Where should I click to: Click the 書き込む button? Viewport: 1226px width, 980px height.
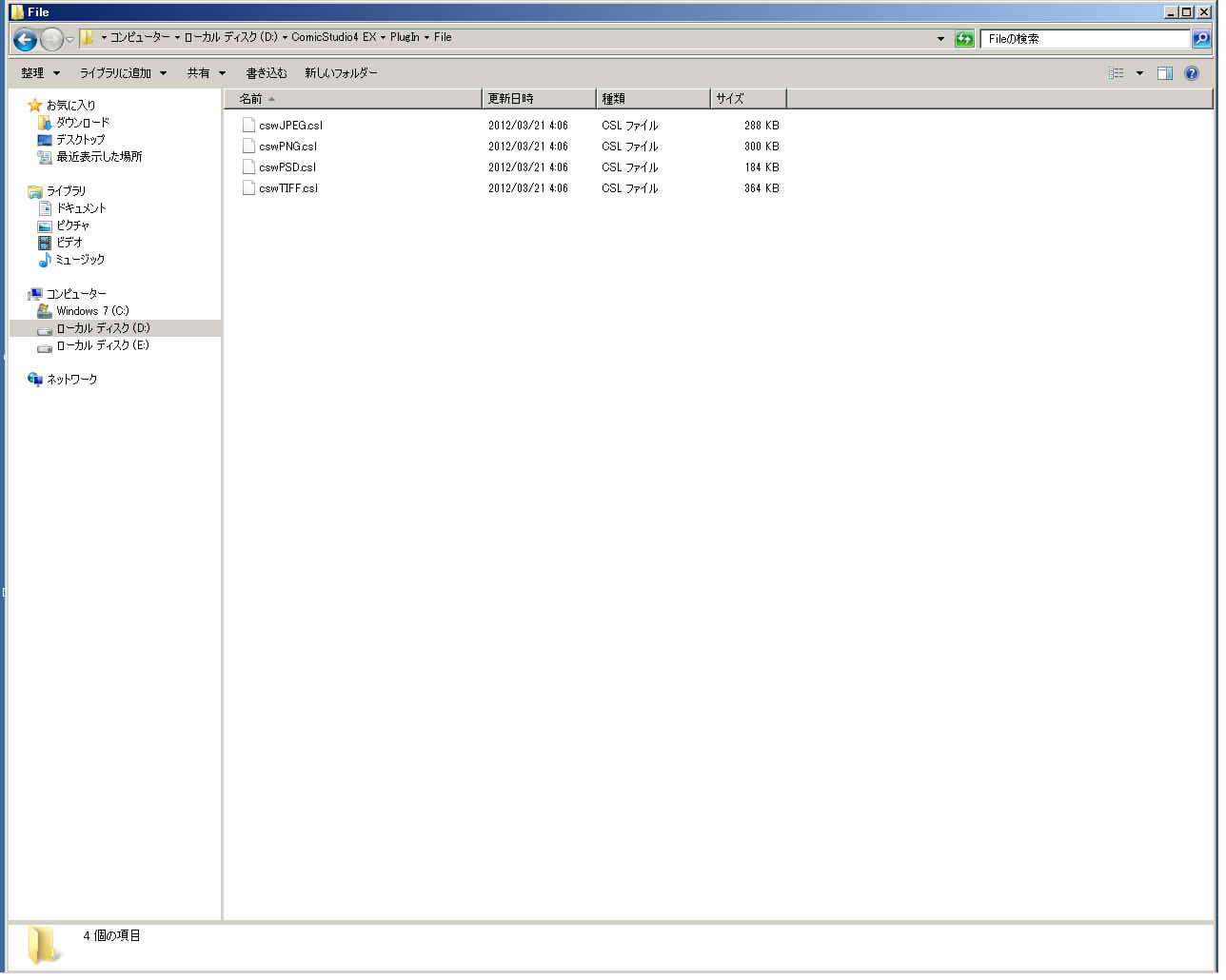(267, 73)
